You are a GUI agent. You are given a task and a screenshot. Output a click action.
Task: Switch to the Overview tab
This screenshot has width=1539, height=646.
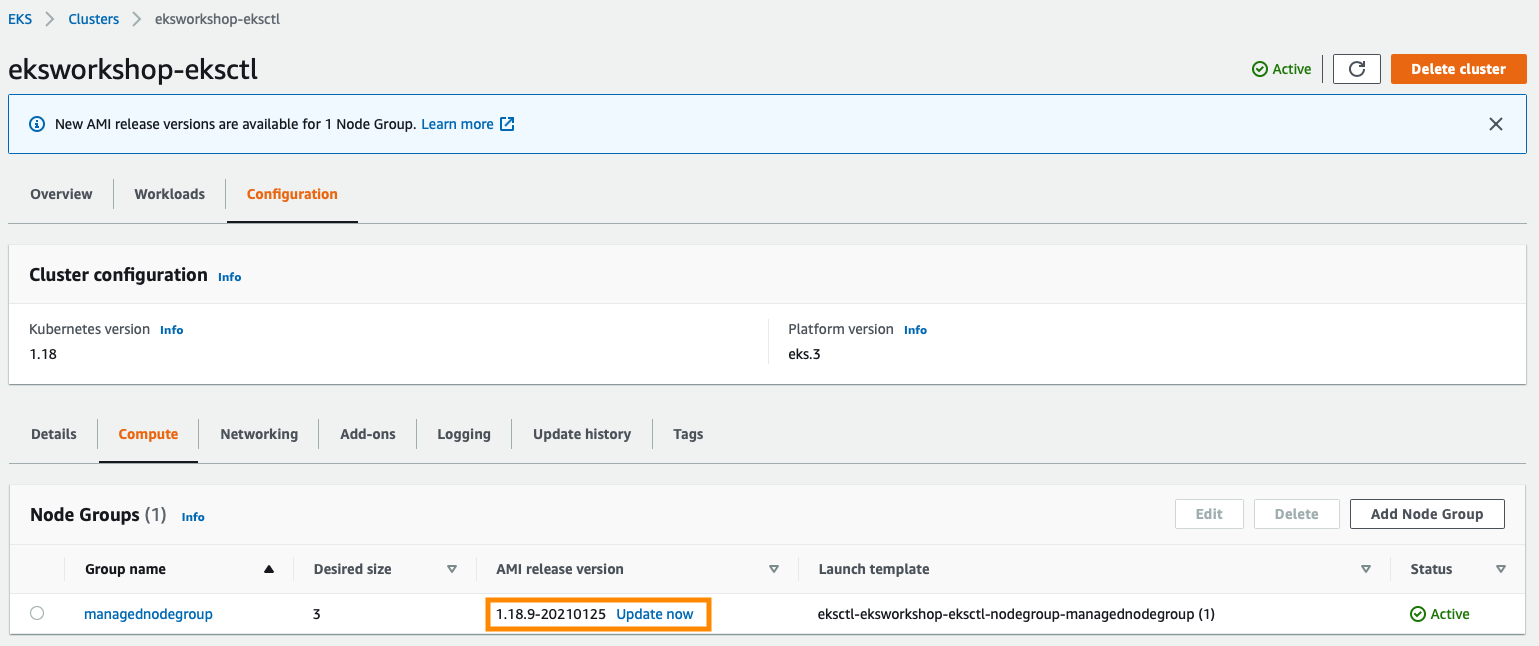point(61,194)
